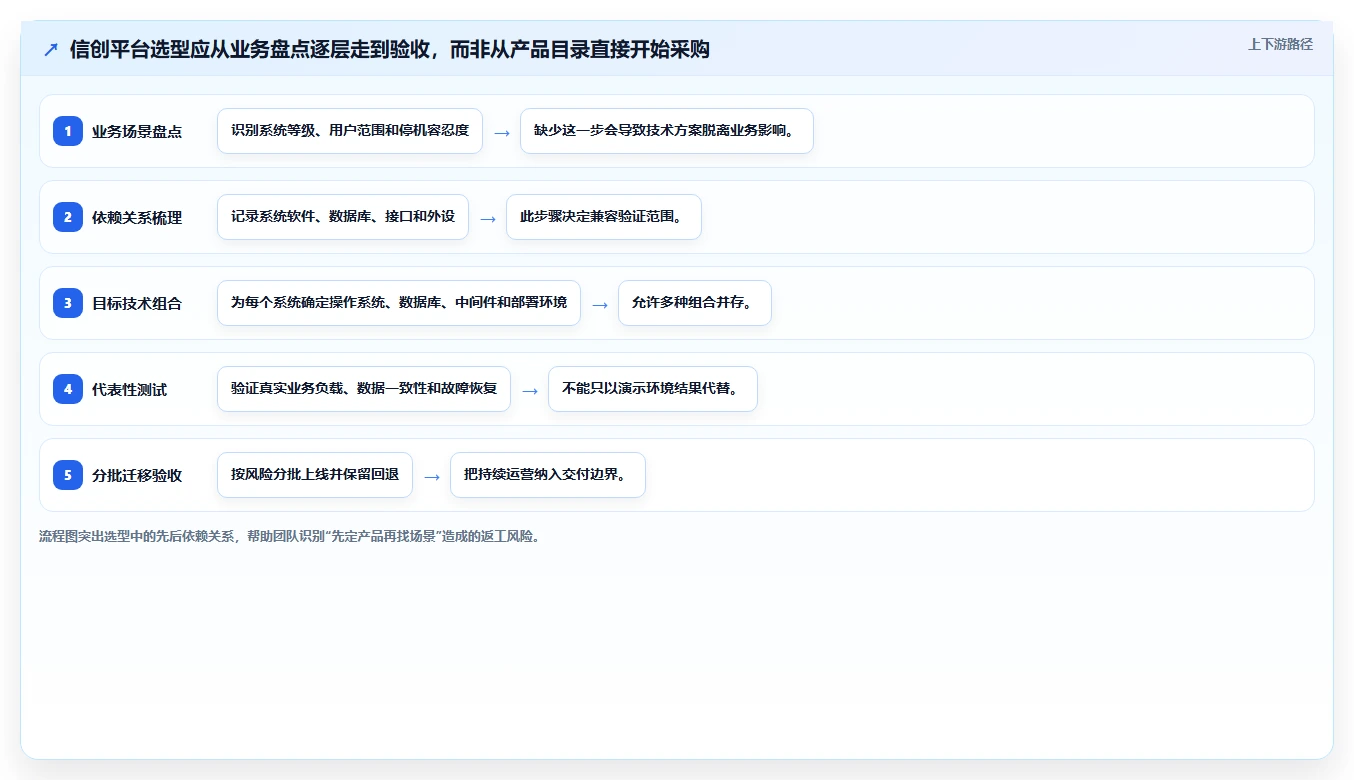Click the 分批迁移验收 step label
The image size is (1354, 780).
[137, 476]
